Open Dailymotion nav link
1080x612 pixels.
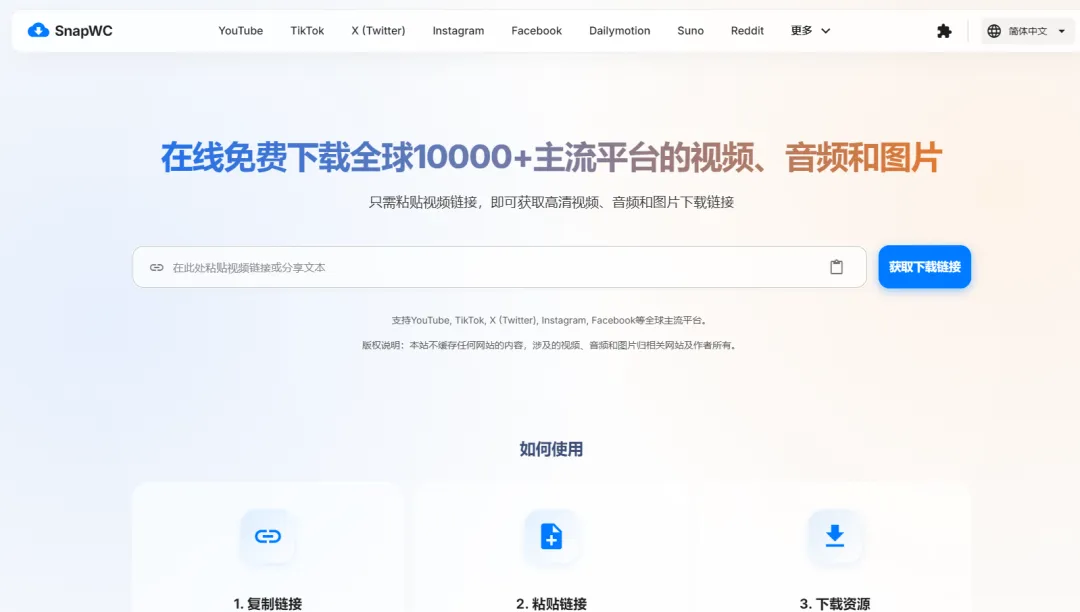(619, 31)
